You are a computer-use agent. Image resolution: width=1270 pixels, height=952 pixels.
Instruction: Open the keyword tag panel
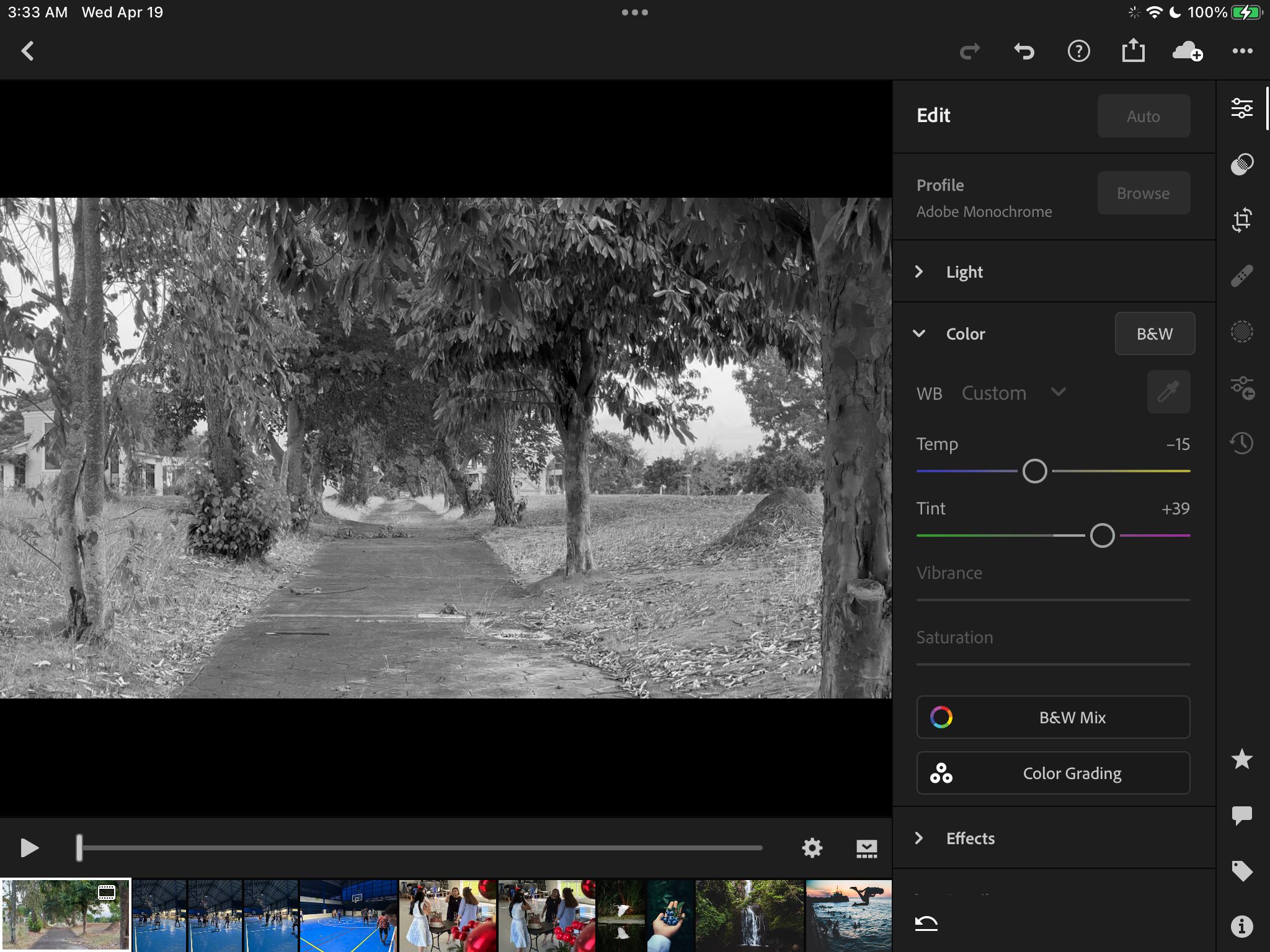tap(1243, 870)
